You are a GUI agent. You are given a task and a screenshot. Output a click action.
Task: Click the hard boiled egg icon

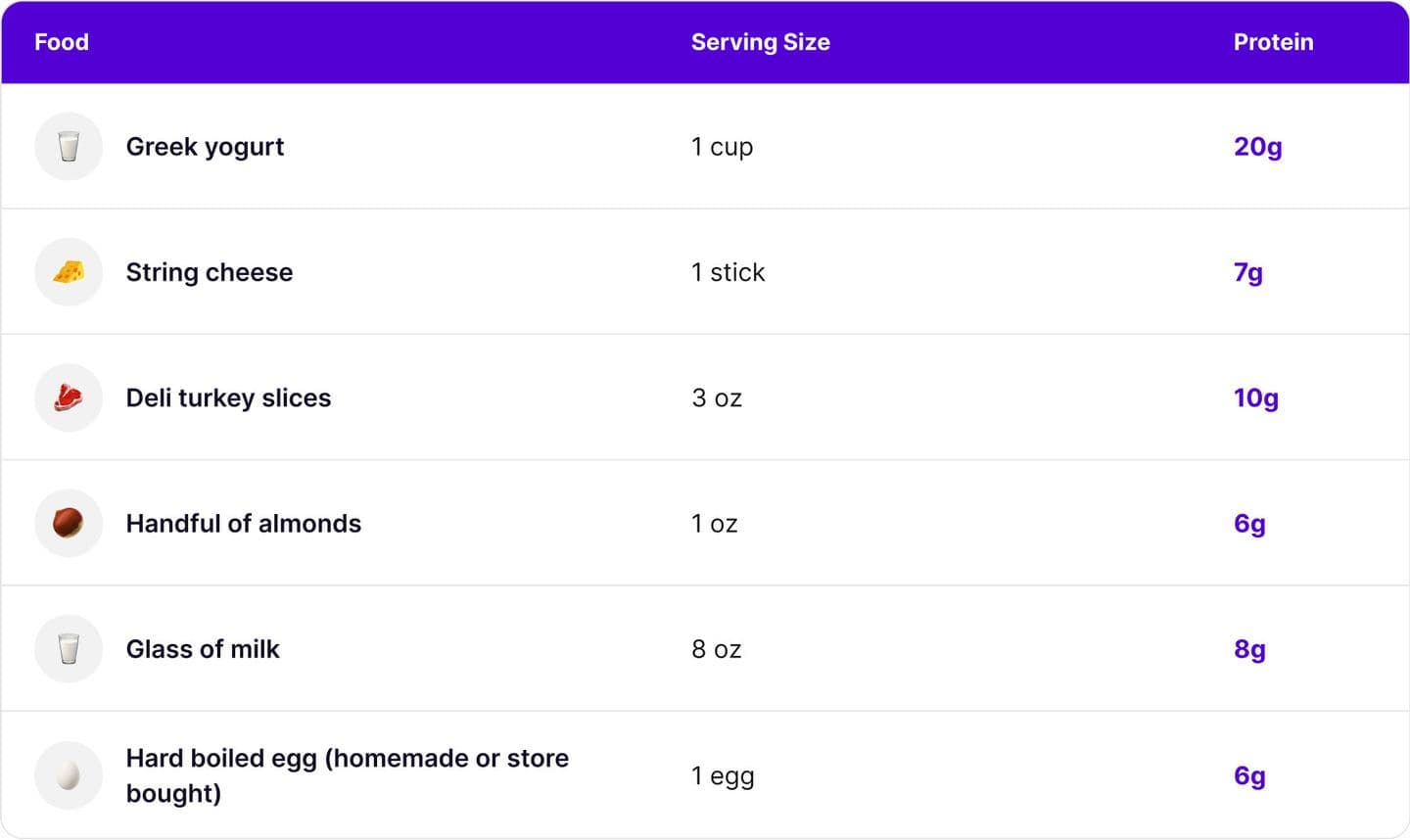(x=69, y=775)
